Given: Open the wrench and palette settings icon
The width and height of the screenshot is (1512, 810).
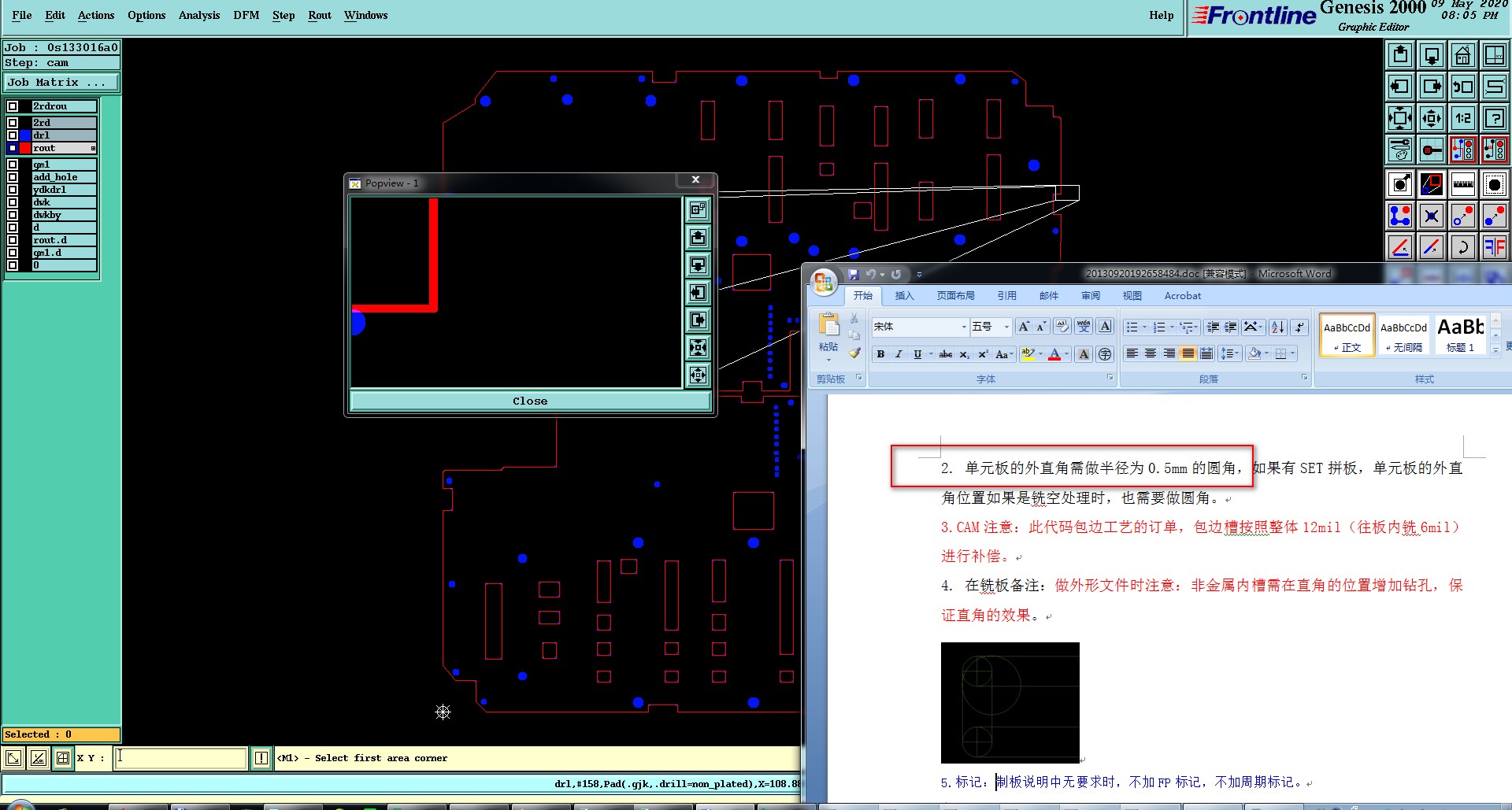Looking at the screenshot, I should (x=1400, y=149).
